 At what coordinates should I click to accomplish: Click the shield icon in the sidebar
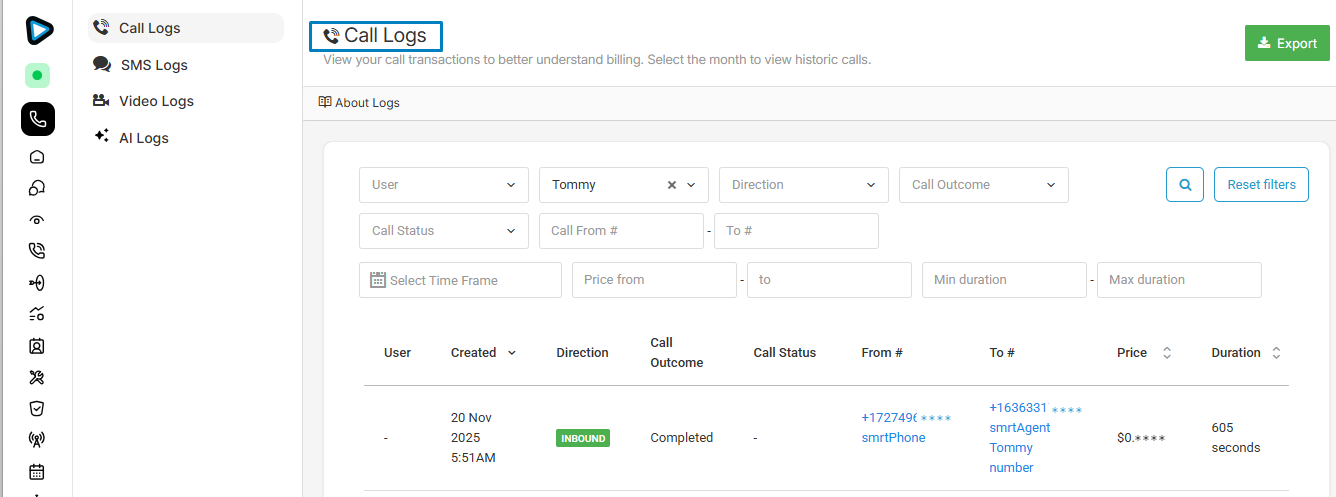[37, 408]
